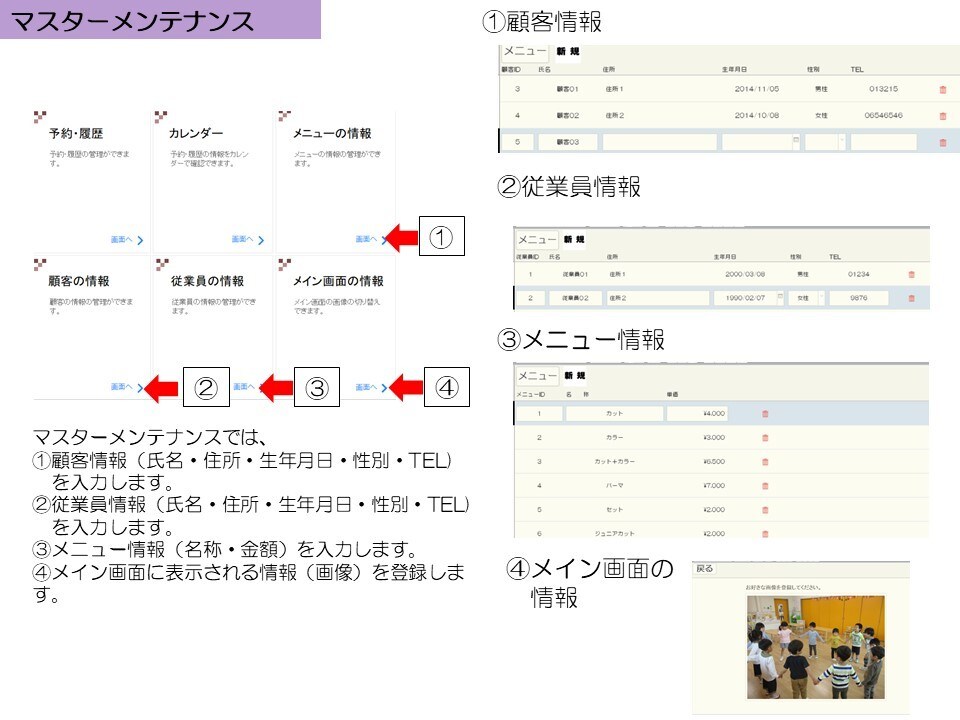Click customer ID field showing 5

pyautogui.click(x=517, y=142)
